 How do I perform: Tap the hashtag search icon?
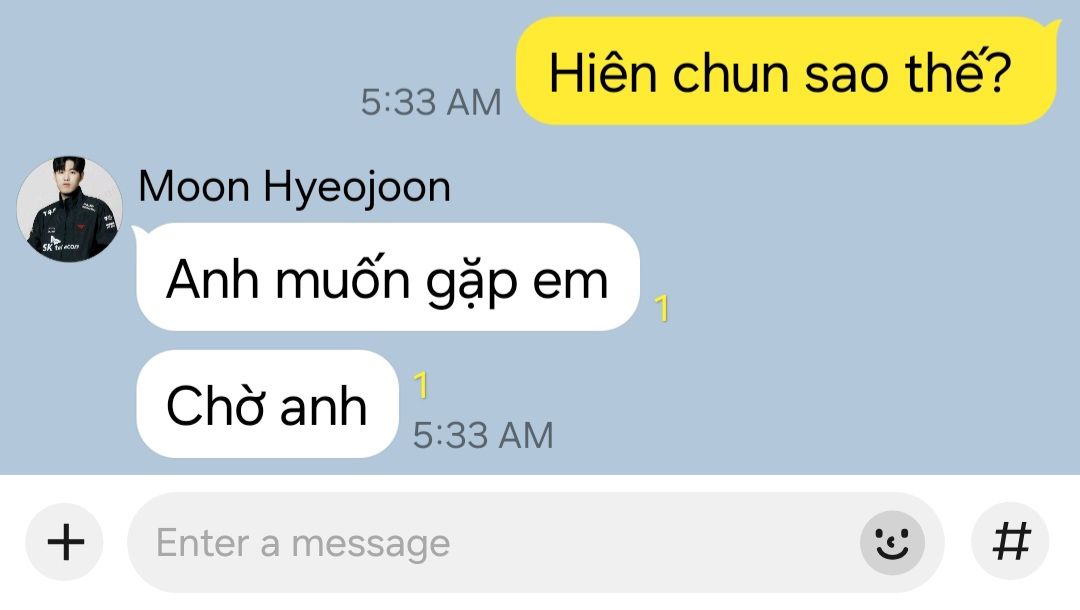tap(1010, 543)
